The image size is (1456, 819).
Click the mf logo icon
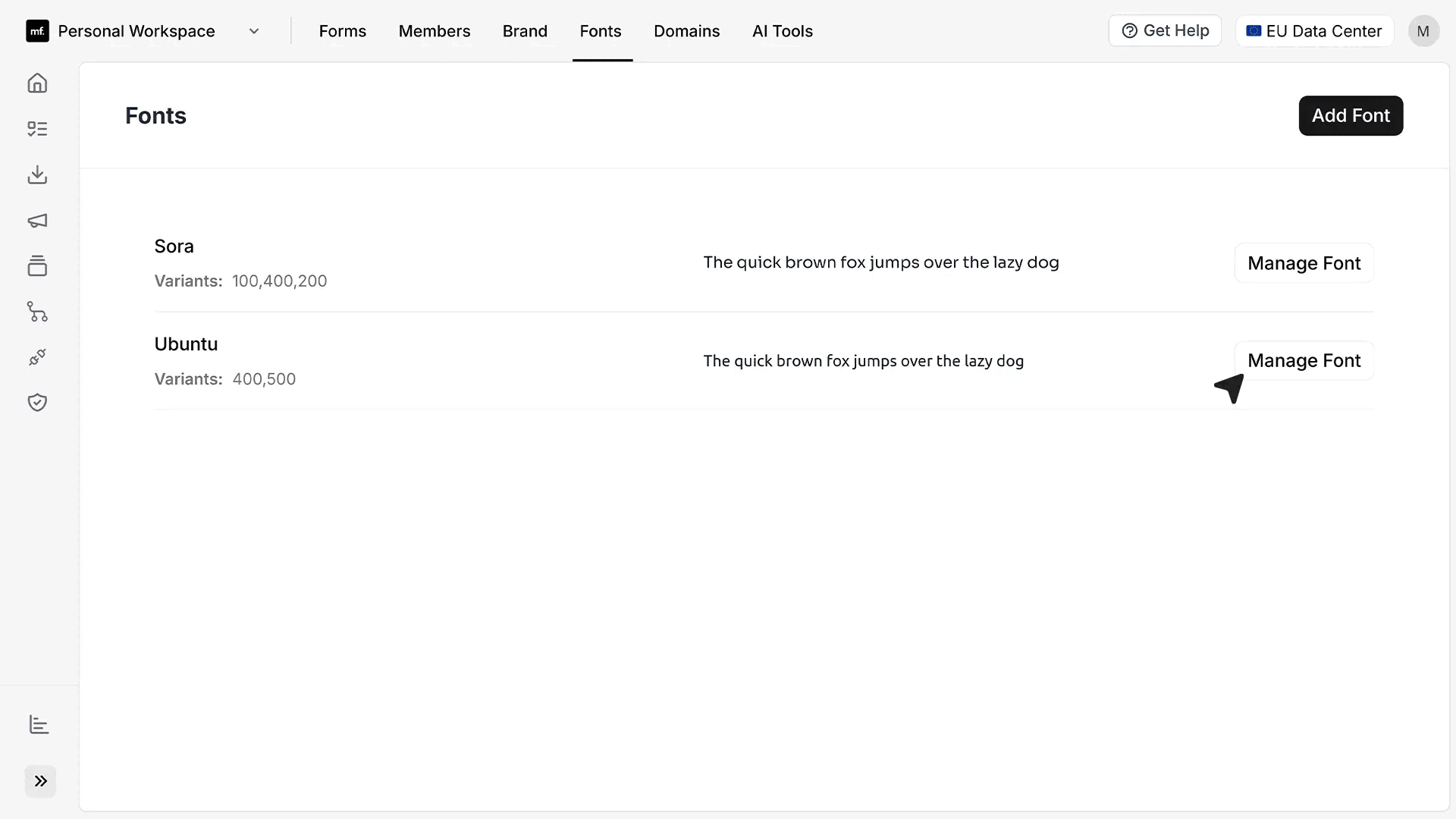pos(37,31)
